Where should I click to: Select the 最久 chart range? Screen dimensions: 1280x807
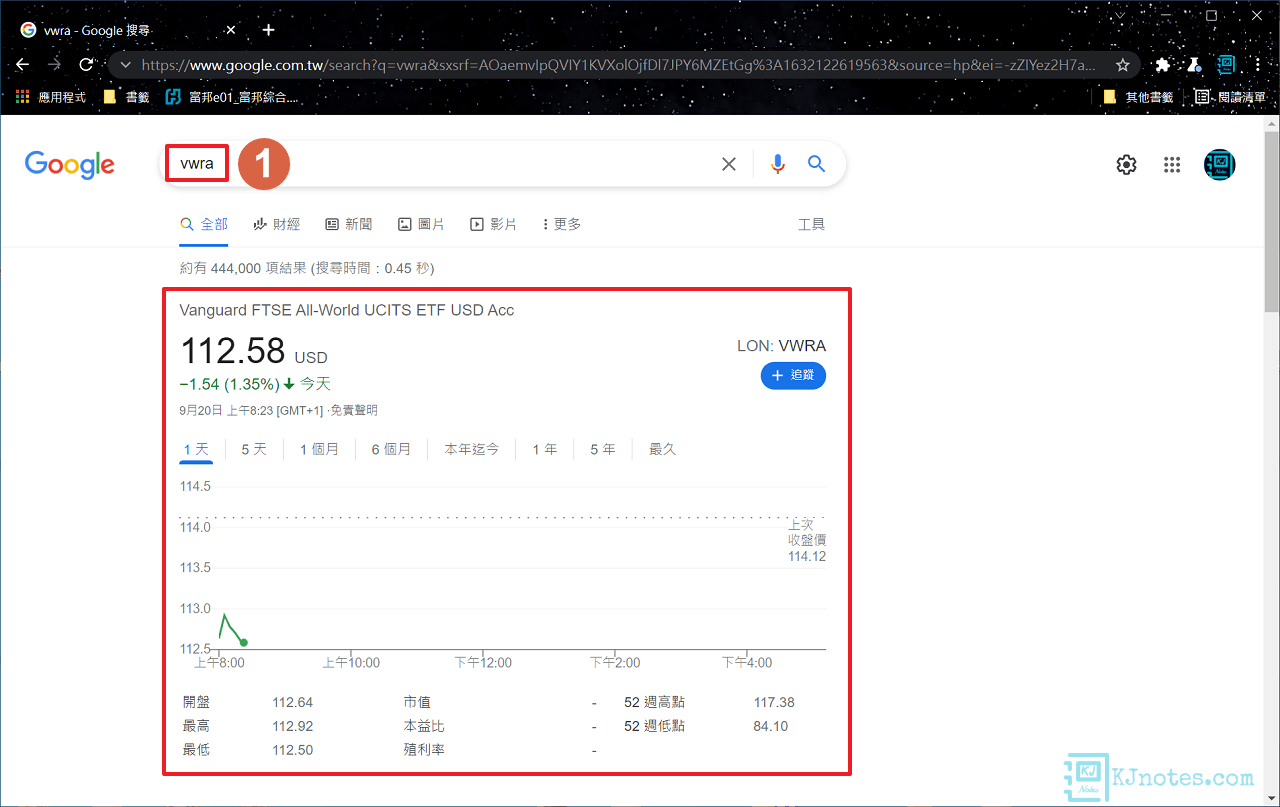[663, 450]
